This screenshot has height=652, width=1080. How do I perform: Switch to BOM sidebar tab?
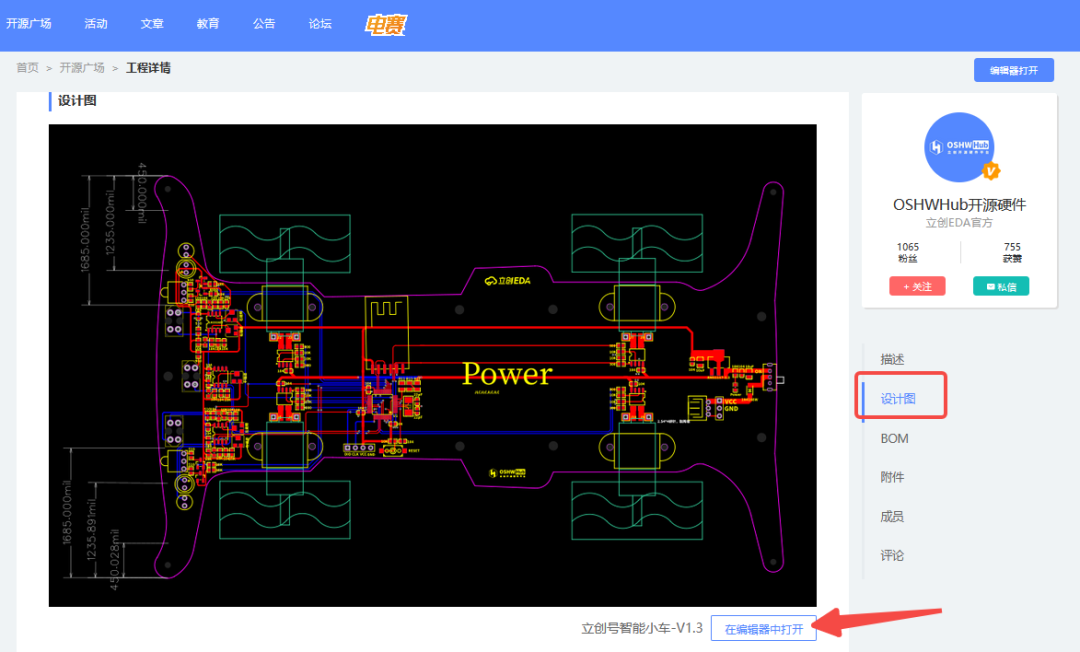pyautogui.click(x=894, y=438)
